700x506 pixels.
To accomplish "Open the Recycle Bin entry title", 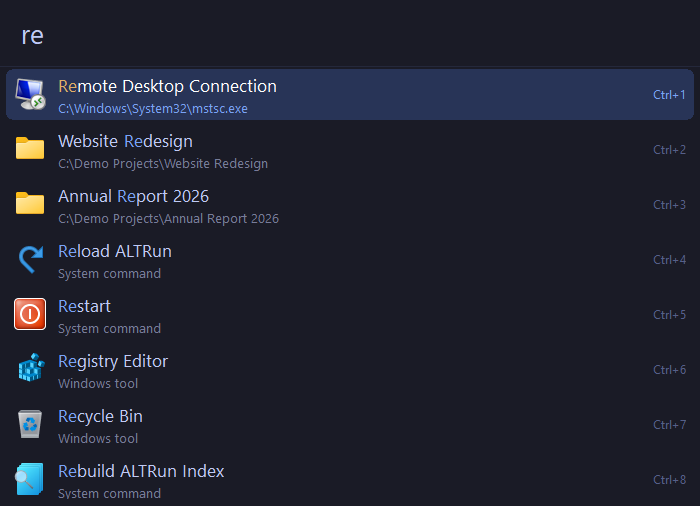I will (x=100, y=417).
